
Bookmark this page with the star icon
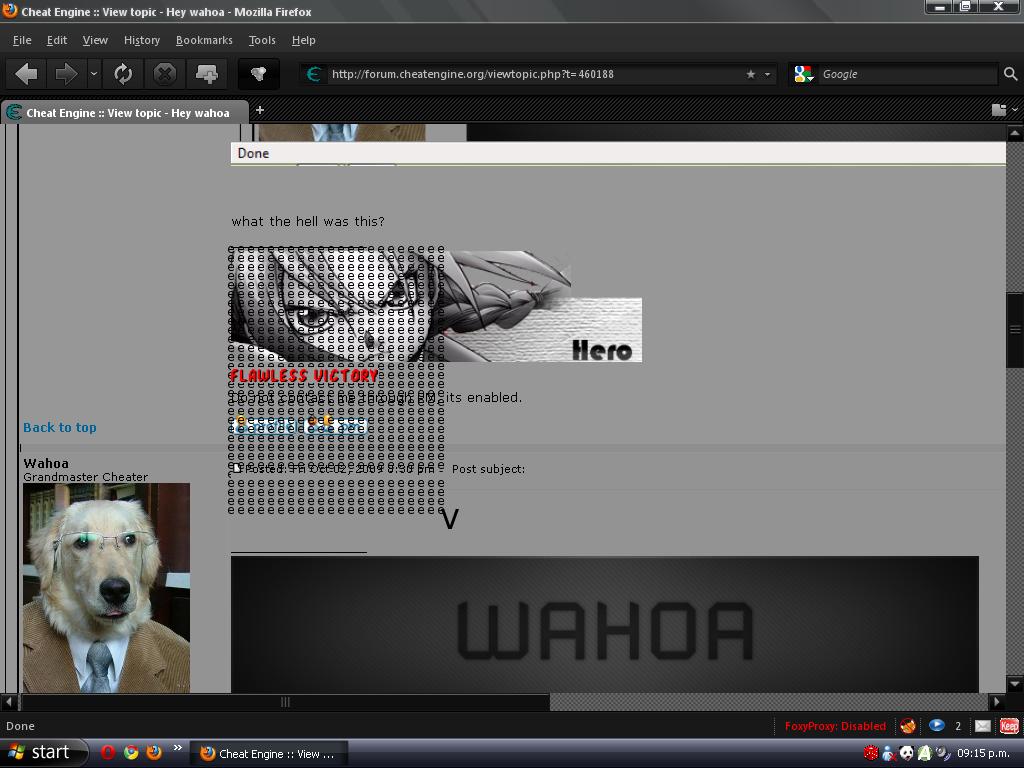[x=751, y=74]
